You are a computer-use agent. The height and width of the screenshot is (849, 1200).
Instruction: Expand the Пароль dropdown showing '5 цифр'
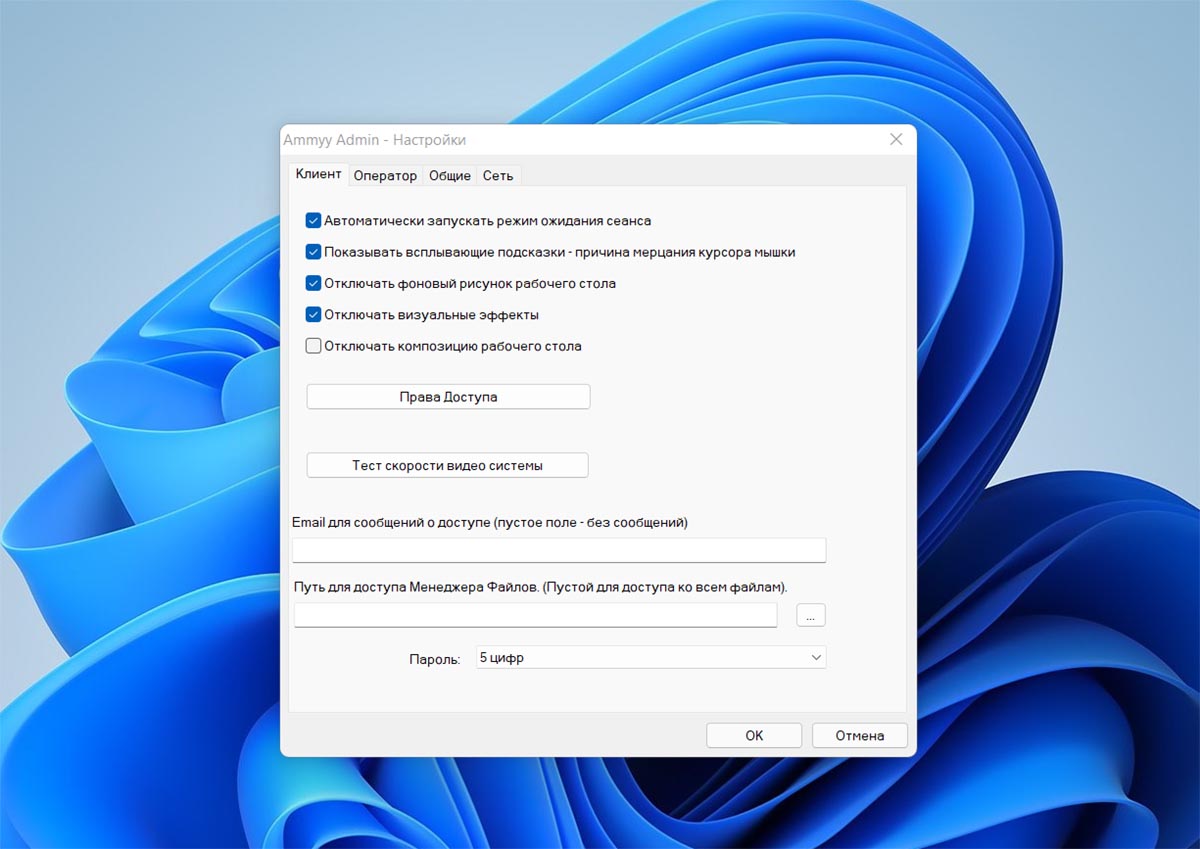(651, 658)
